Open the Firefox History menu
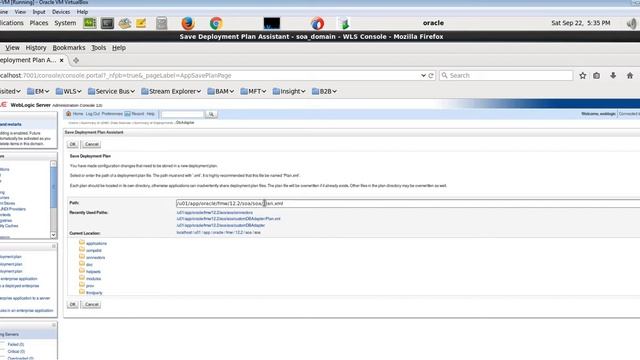This screenshot has height=360, width=640. coord(36,48)
